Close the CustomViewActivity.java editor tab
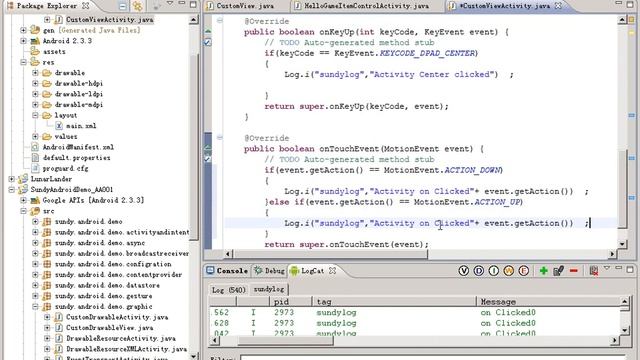 point(558,6)
